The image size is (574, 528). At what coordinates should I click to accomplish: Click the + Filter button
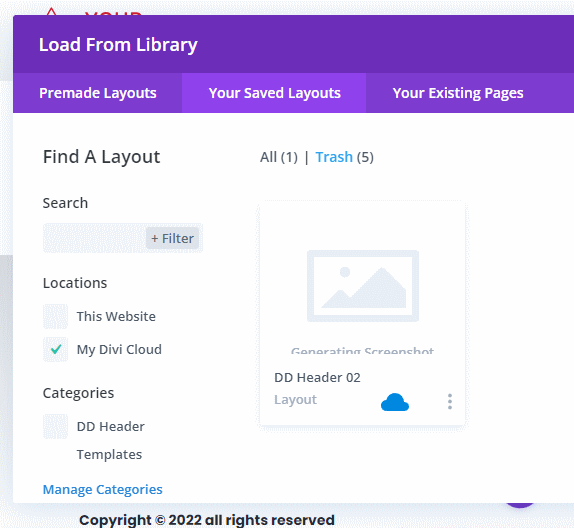coord(172,238)
